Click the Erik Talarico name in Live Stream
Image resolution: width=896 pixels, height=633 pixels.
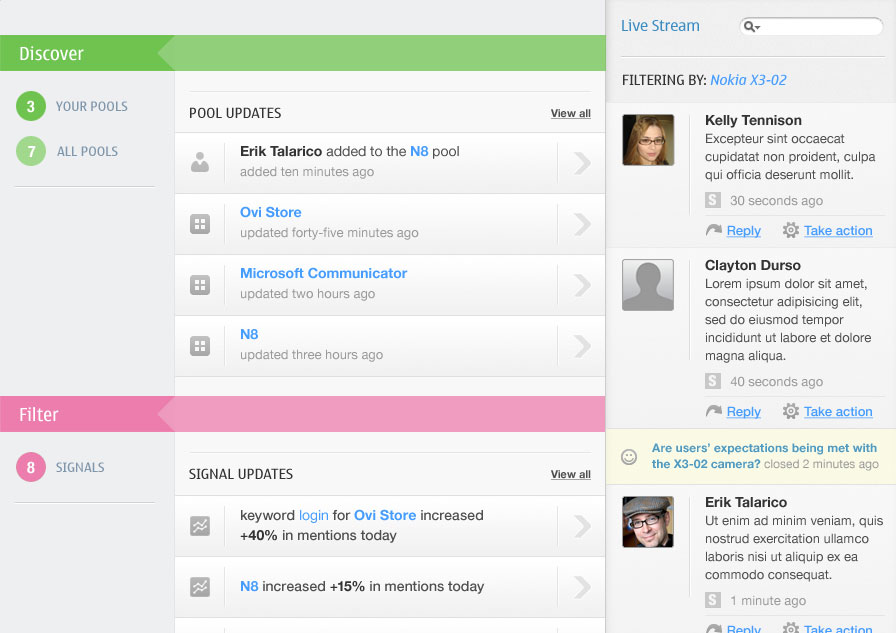pyautogui.click(x=746, y=502)
